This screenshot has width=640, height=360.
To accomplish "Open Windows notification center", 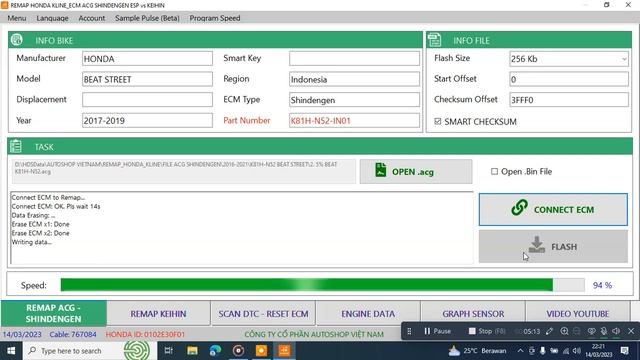I will (624, 351).
